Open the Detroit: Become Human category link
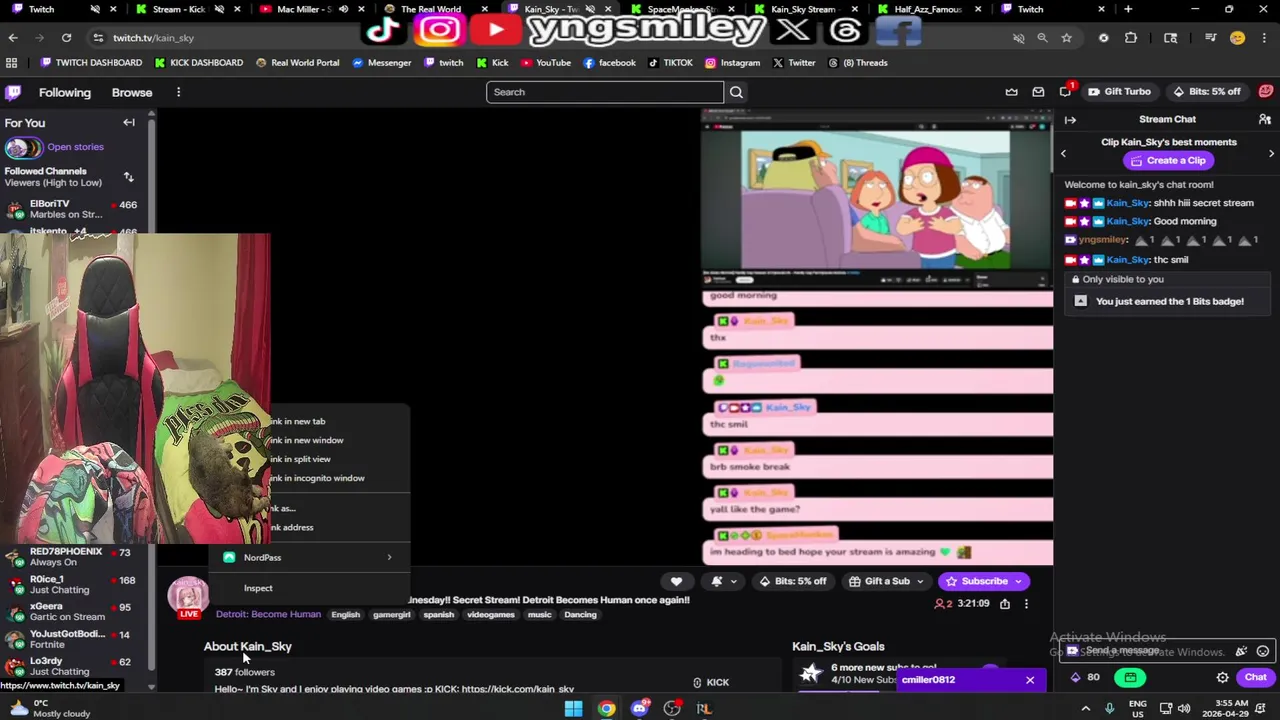Viewport: 1280px width, 720px height. pos(268,614)
